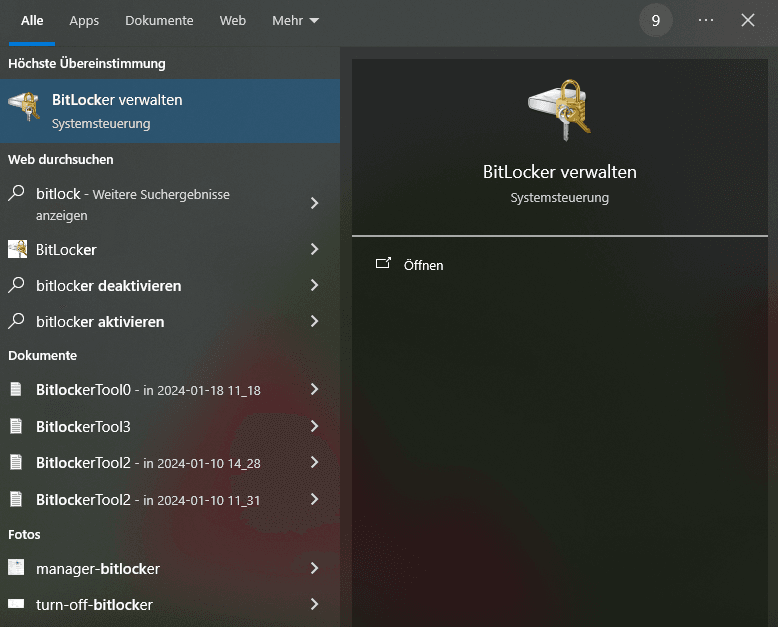Image resolution: width=778 pixels, height=627 pixels.
Task: Open BitlockerTool2 in 2024-01-10 11_31
Action: click(x=170, y=499)
